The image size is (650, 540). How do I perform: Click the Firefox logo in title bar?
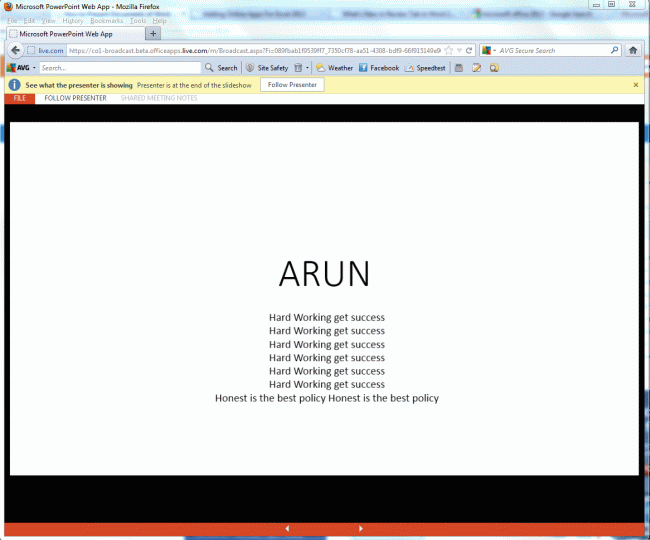(x=8, y=7)
